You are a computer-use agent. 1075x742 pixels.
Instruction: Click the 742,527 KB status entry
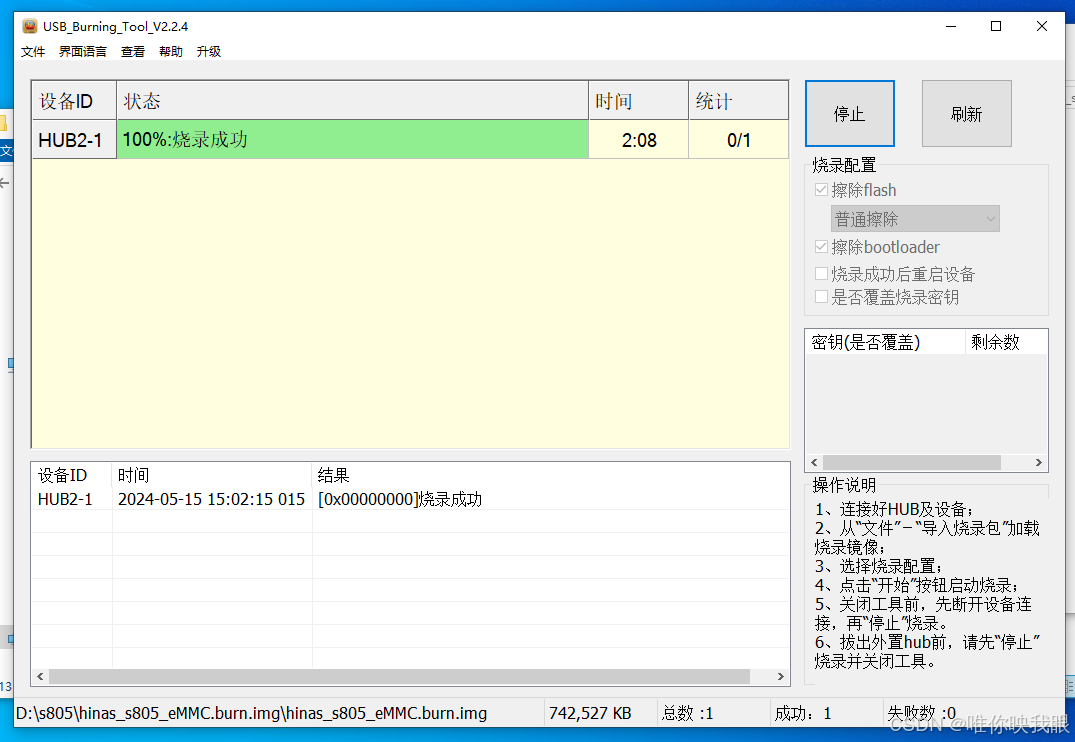pyautogui.click(x=590, y=714)
